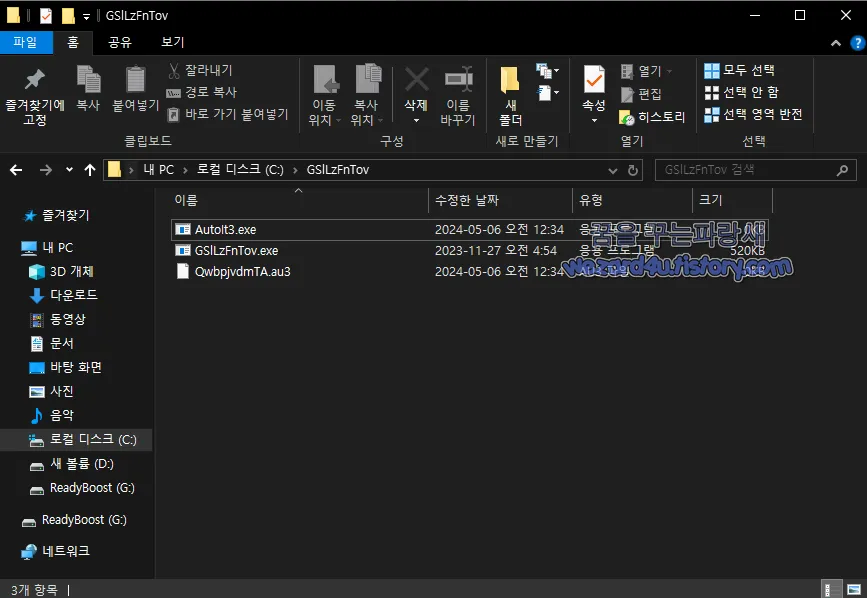Open 속성 properties icon

(x=594, y=80)
